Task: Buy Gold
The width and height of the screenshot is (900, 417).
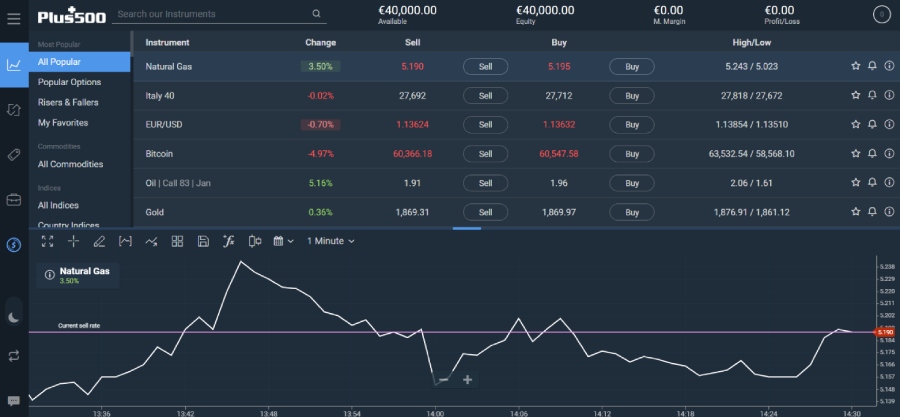Action: pos(632,212)
